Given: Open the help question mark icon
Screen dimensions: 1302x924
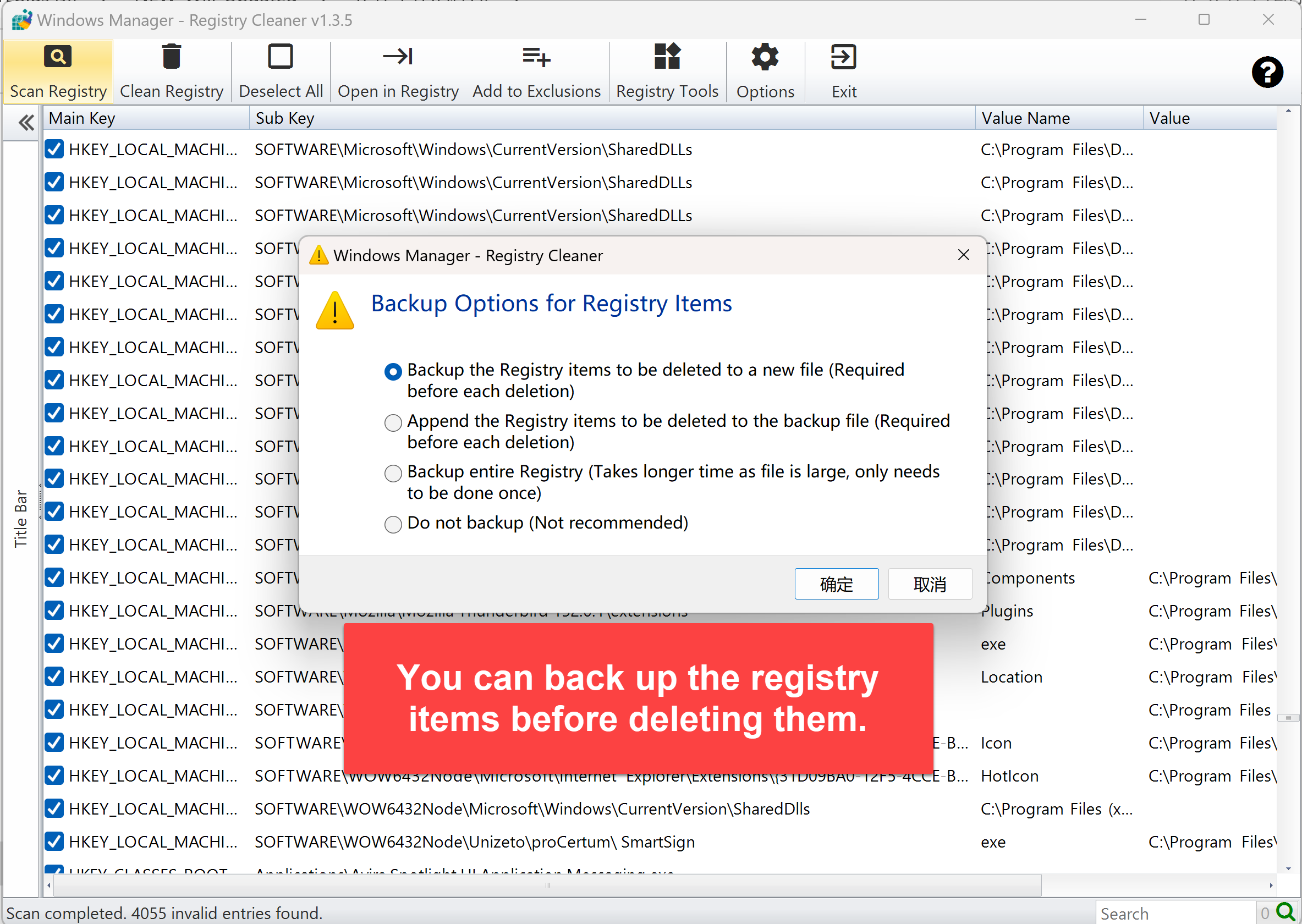Looking at the screenshot, I should (1267, 72).
